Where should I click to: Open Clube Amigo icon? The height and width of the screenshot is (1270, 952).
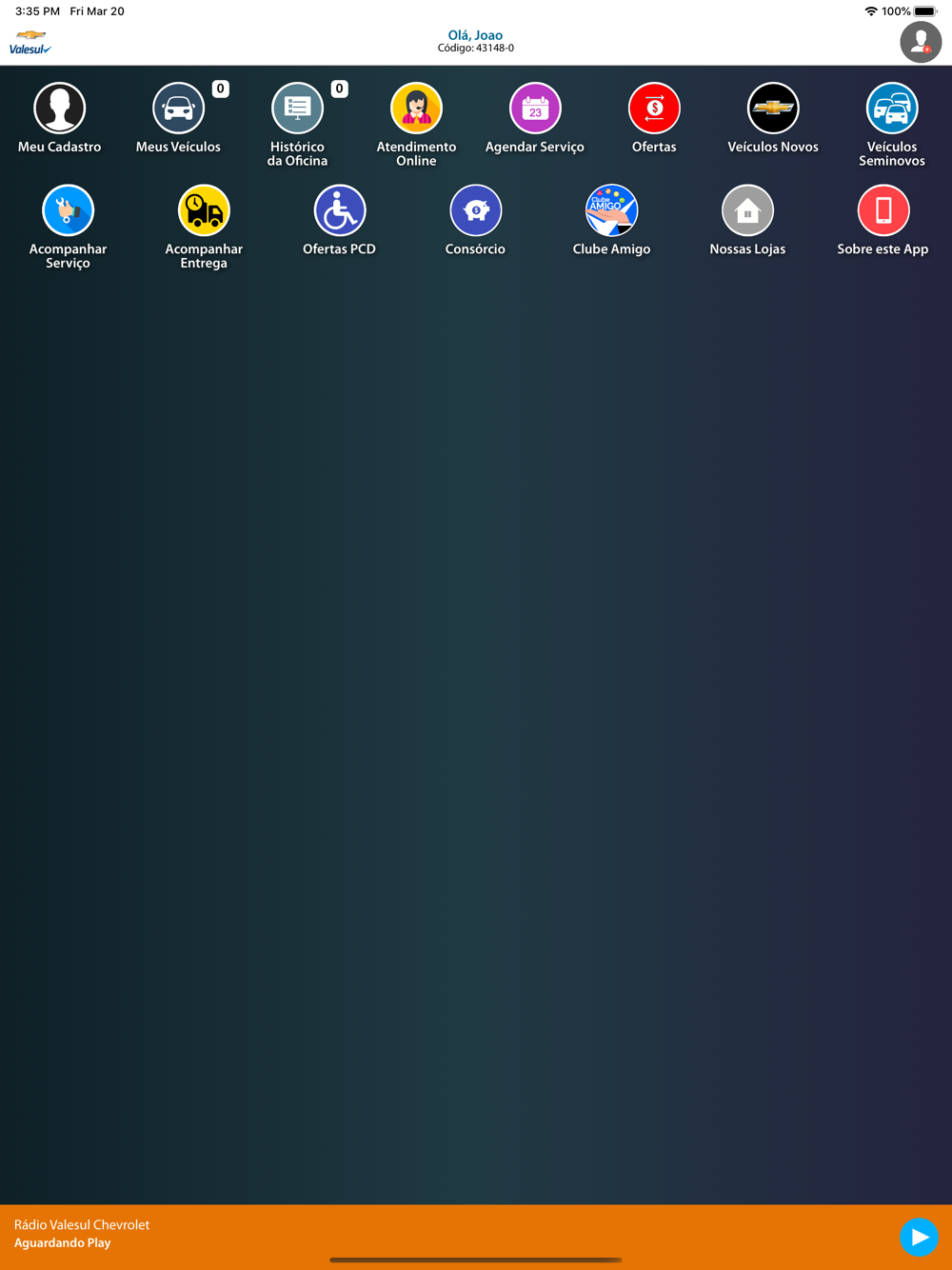[611, 210]
